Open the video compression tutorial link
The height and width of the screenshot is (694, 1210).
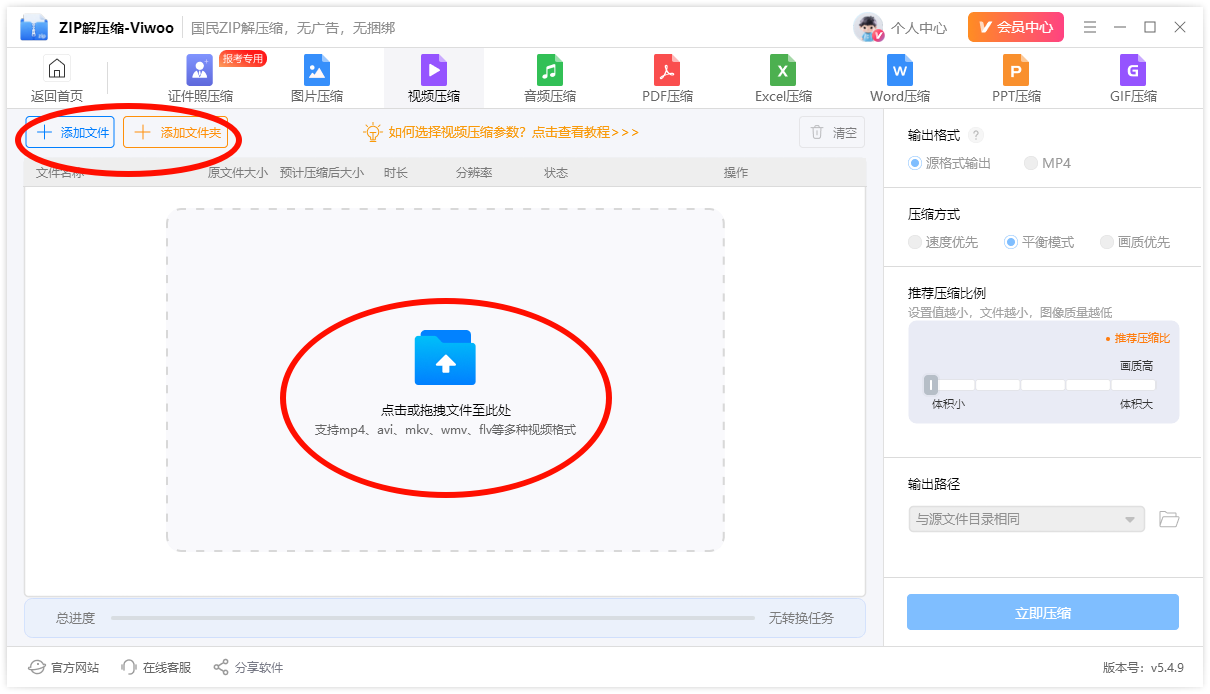point(501,132)
